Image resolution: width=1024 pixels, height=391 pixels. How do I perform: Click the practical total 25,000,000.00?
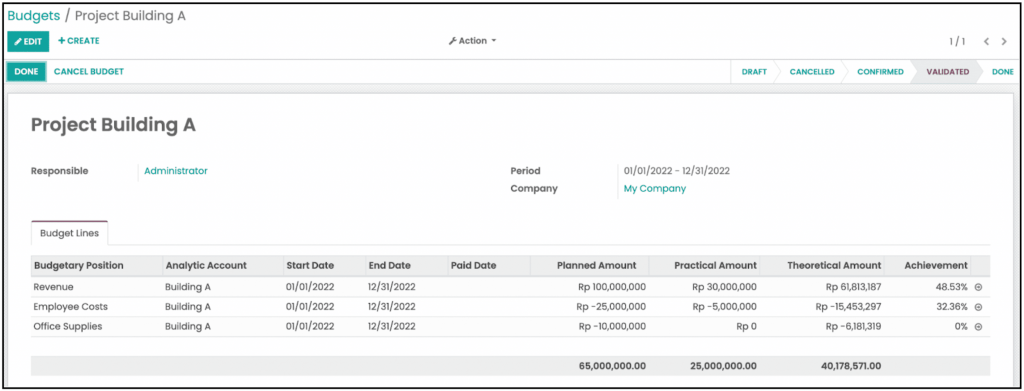[724, 366]
